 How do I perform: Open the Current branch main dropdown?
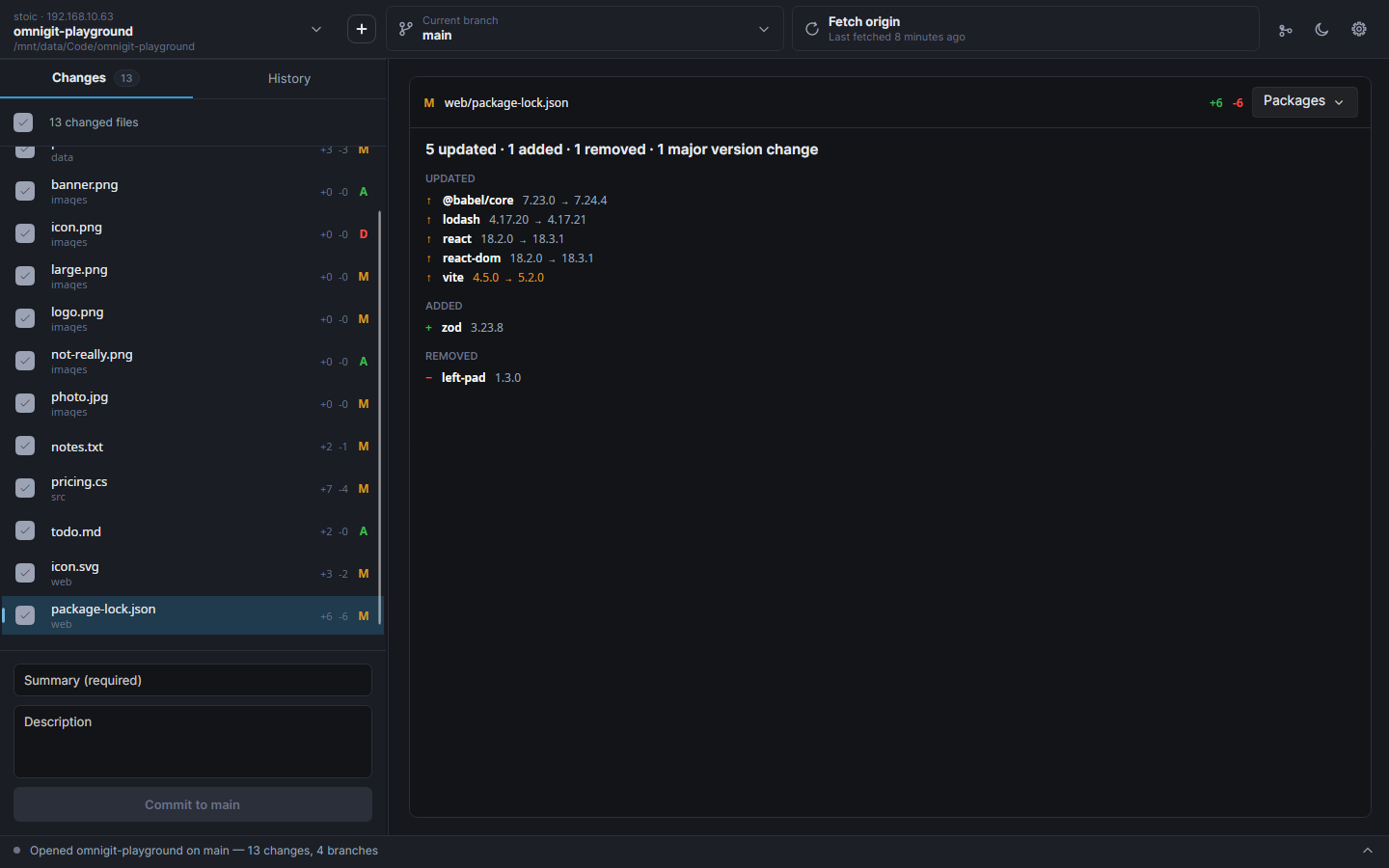(585, 29)
